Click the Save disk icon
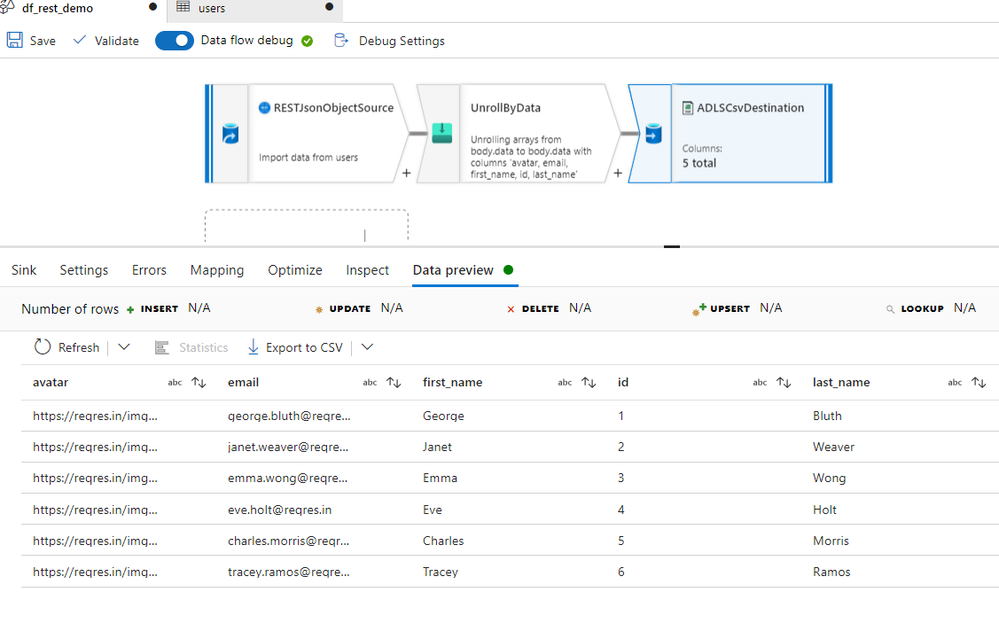 (15, 41)
